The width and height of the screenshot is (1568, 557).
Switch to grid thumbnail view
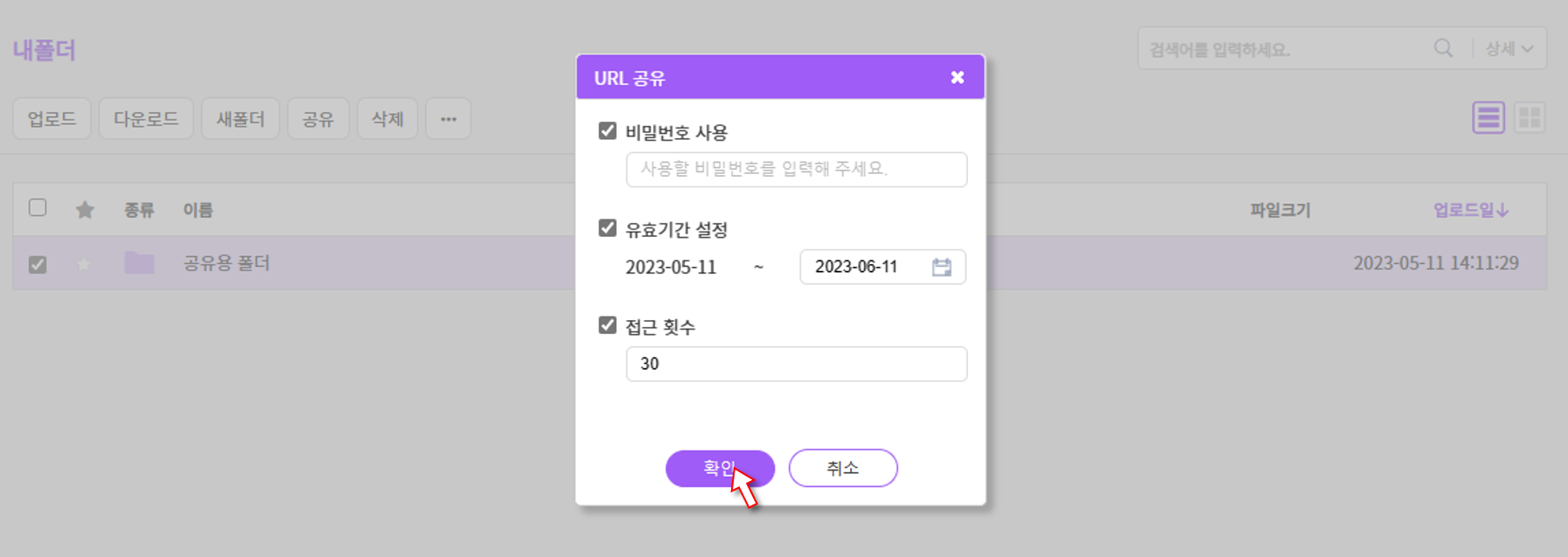point(1530,118)
